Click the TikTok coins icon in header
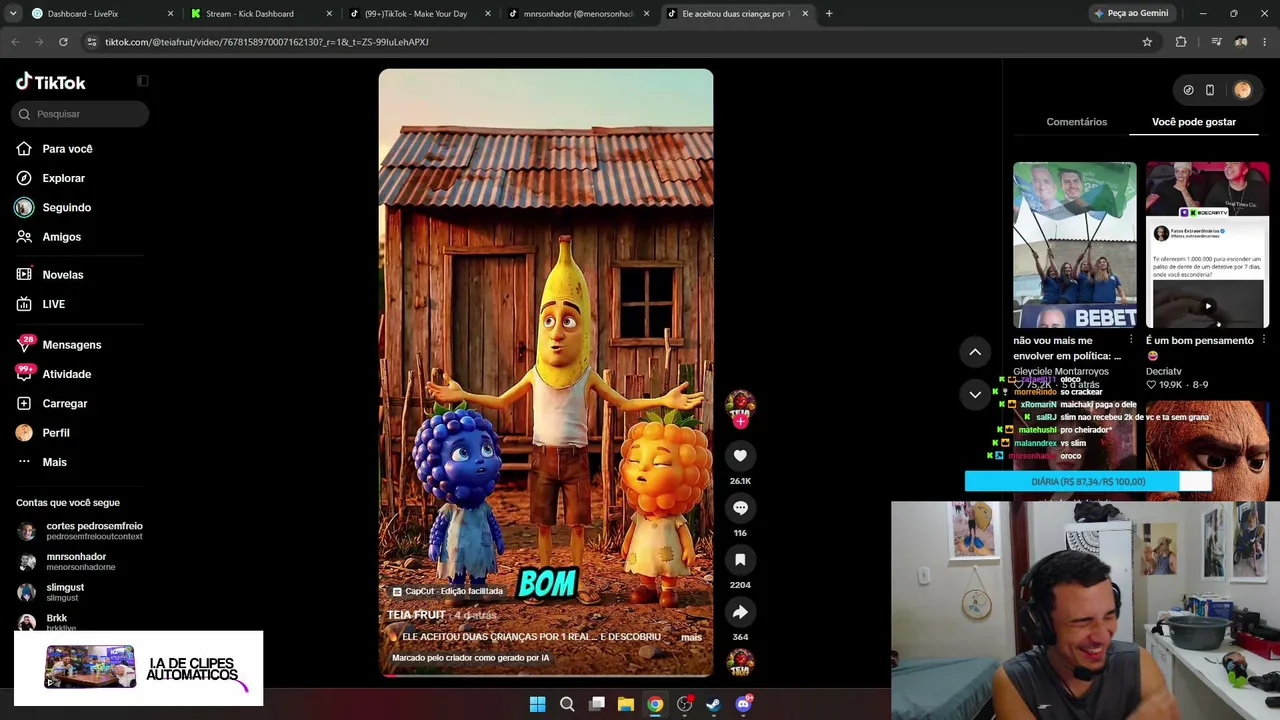1280x720 pixels. (x=1188, y=90)
